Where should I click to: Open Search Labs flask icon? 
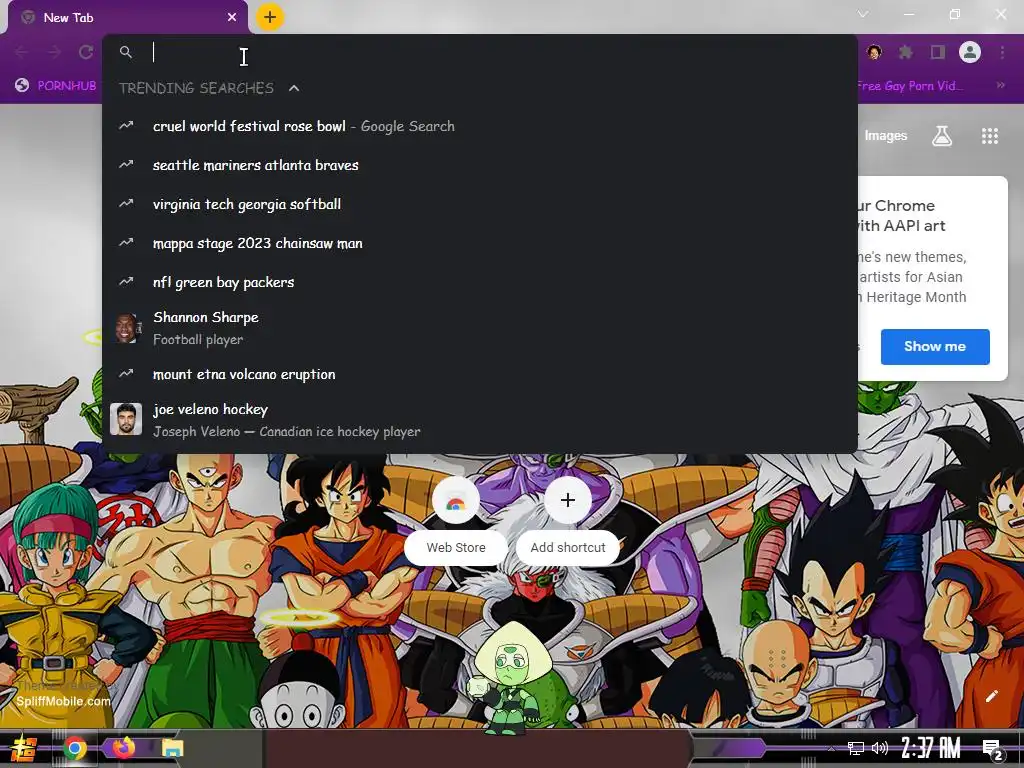[942, 136]
